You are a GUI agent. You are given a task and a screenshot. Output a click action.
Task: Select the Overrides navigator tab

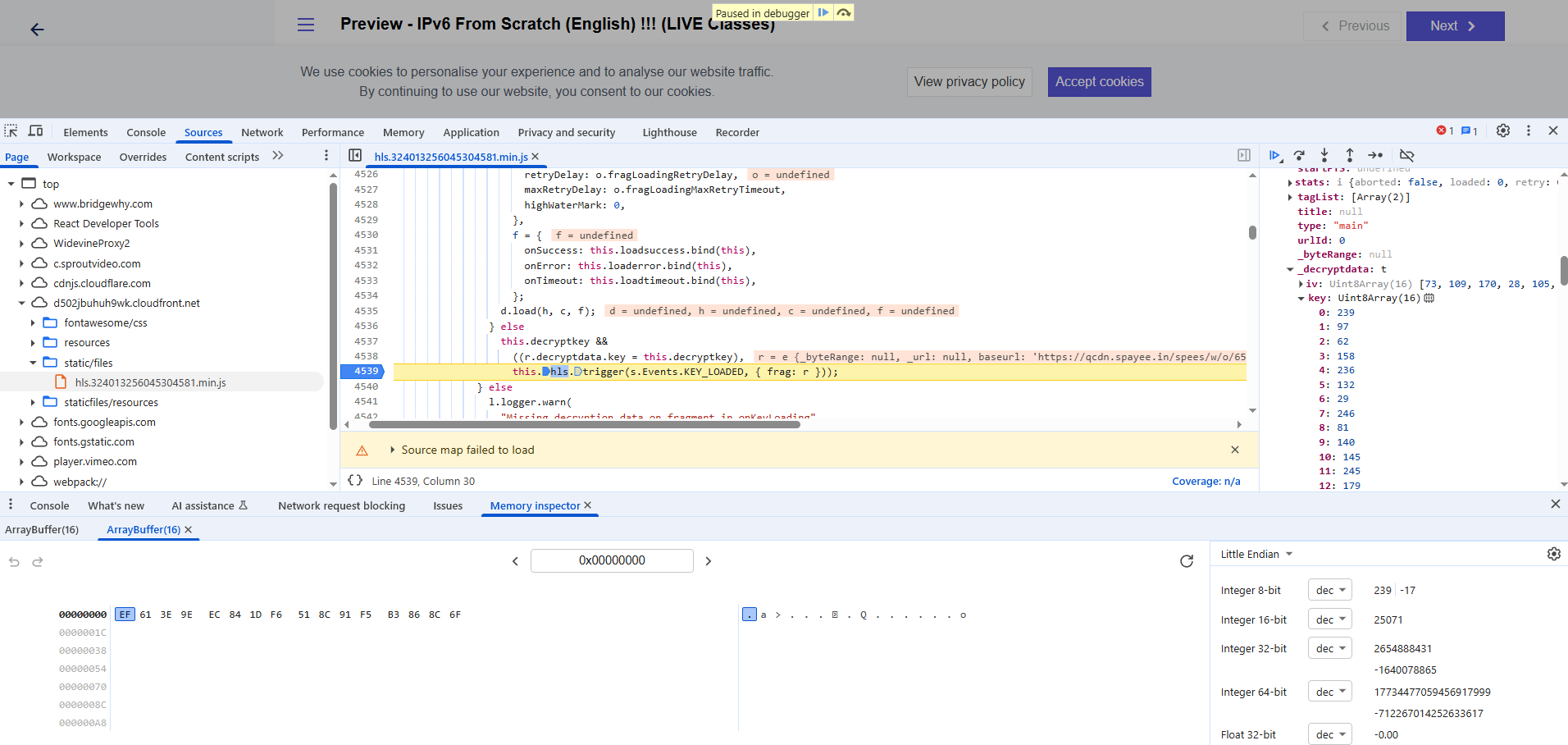pos(143,157)
